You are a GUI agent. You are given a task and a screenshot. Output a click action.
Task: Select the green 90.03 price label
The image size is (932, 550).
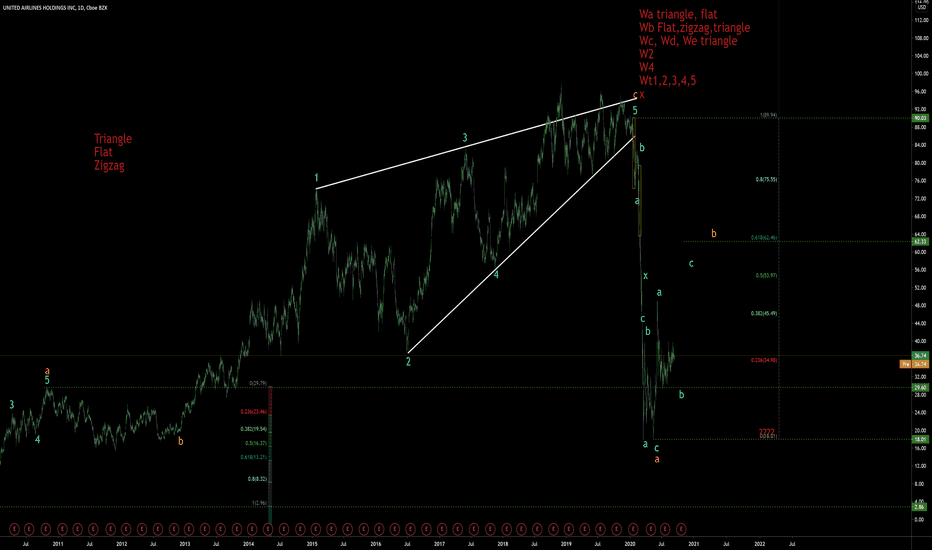pyautogui.click(x=920, y=118)
